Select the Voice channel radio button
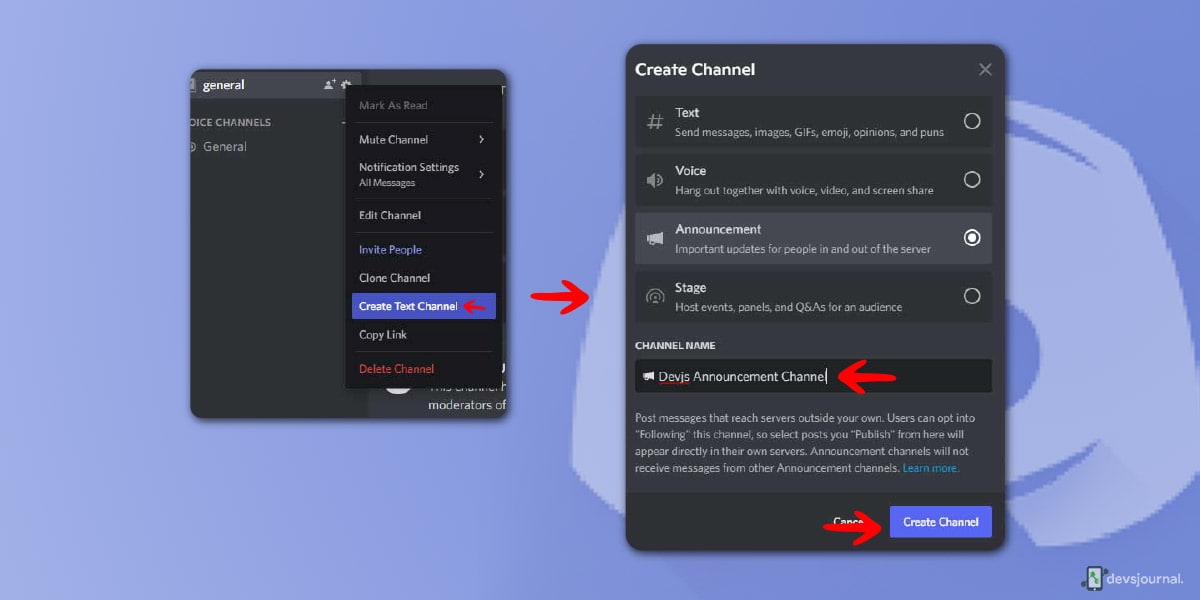 coord(972,180)
